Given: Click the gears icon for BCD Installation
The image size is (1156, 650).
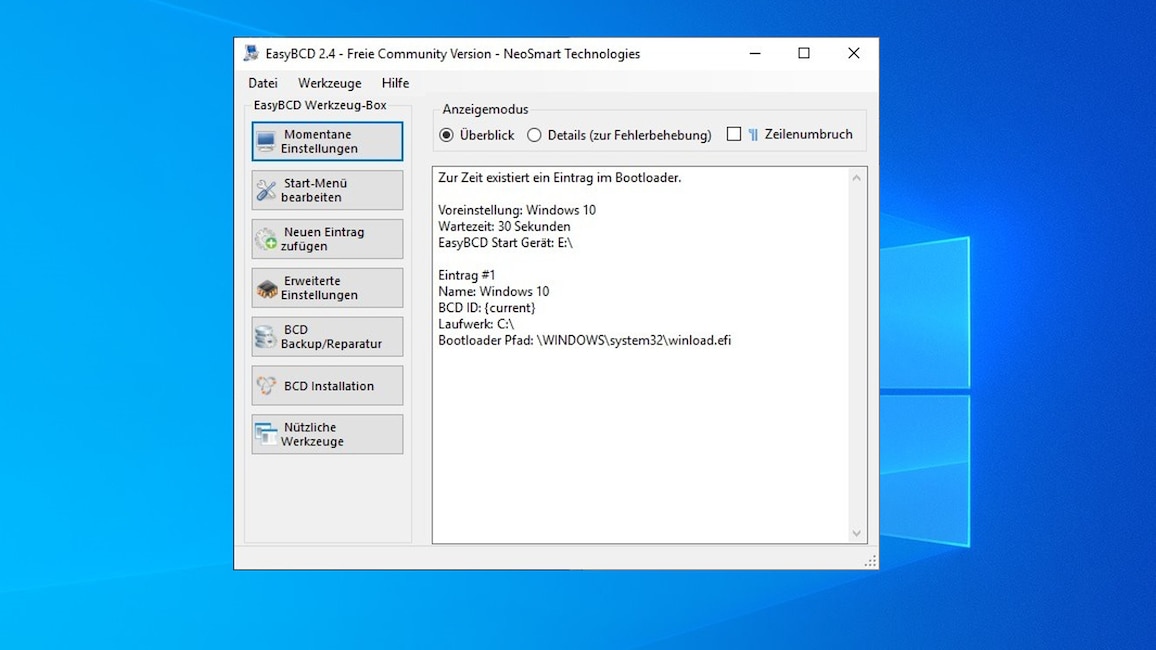Looking at the screenshot, I should 266,386.
